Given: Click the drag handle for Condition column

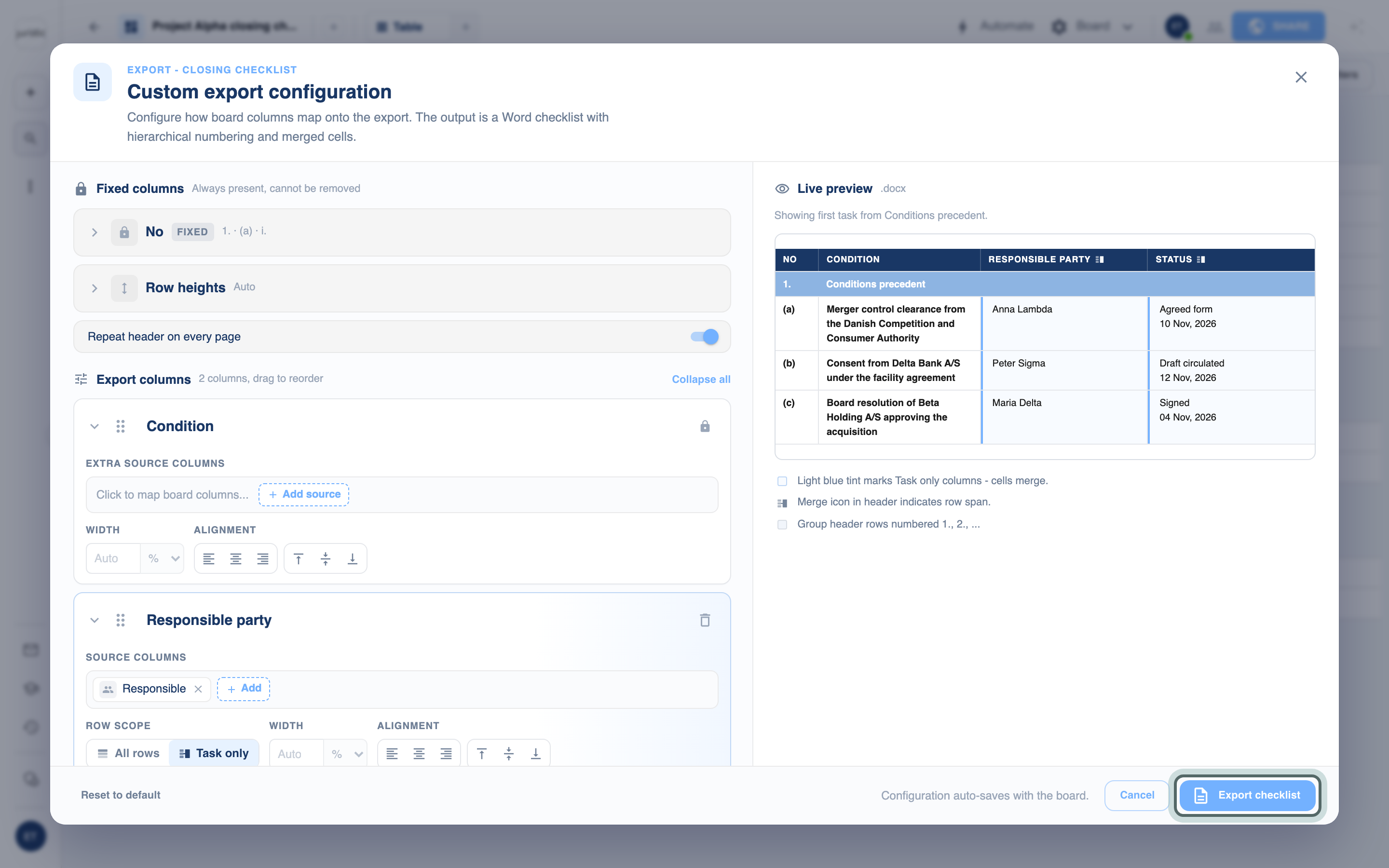Looking at the screenshot, I should click(x=121, y=426).
